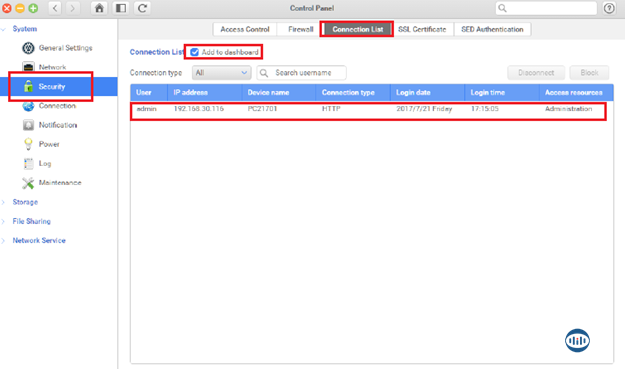Click the Search username field

pyautogui.click(x=302, y=73)
